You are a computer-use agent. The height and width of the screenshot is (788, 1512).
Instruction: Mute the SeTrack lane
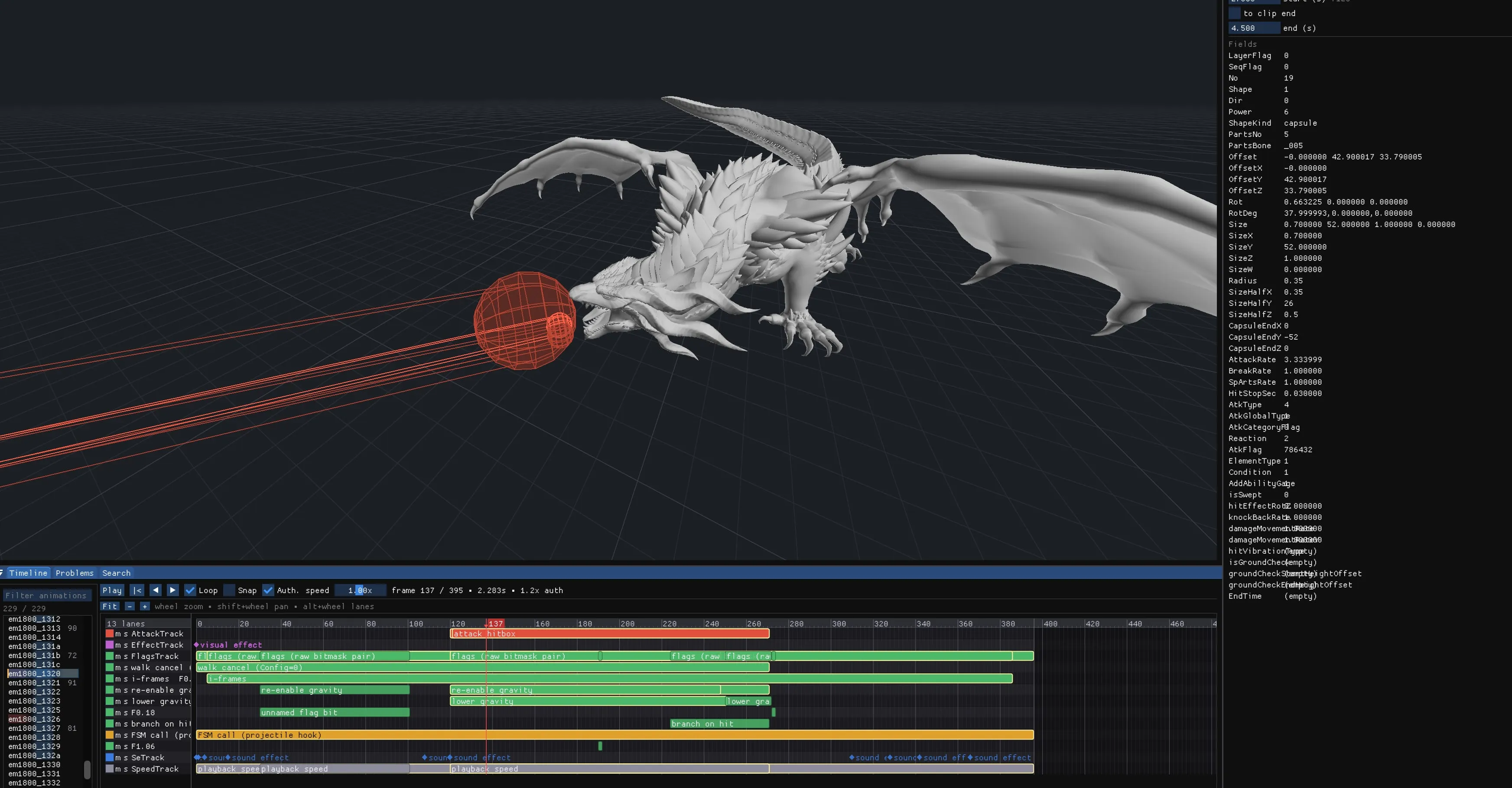[x=118, y=758]
